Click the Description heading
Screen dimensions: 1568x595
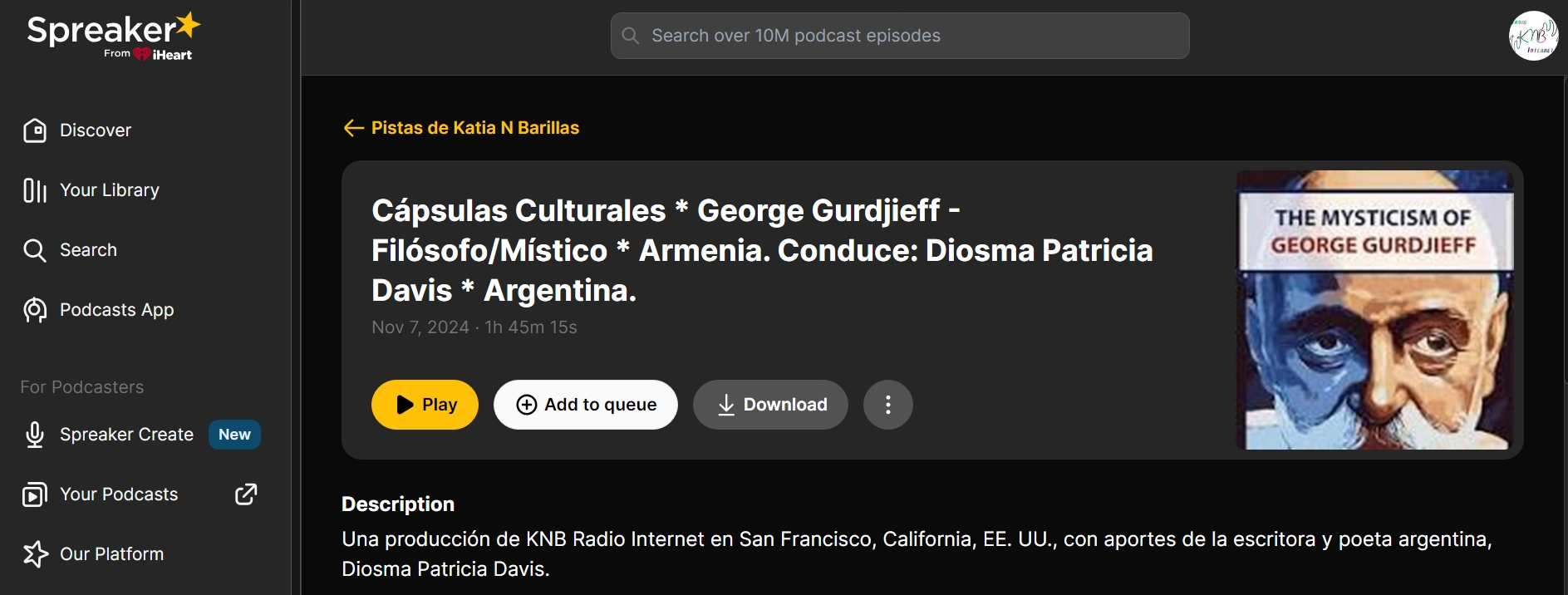point(398,504)
